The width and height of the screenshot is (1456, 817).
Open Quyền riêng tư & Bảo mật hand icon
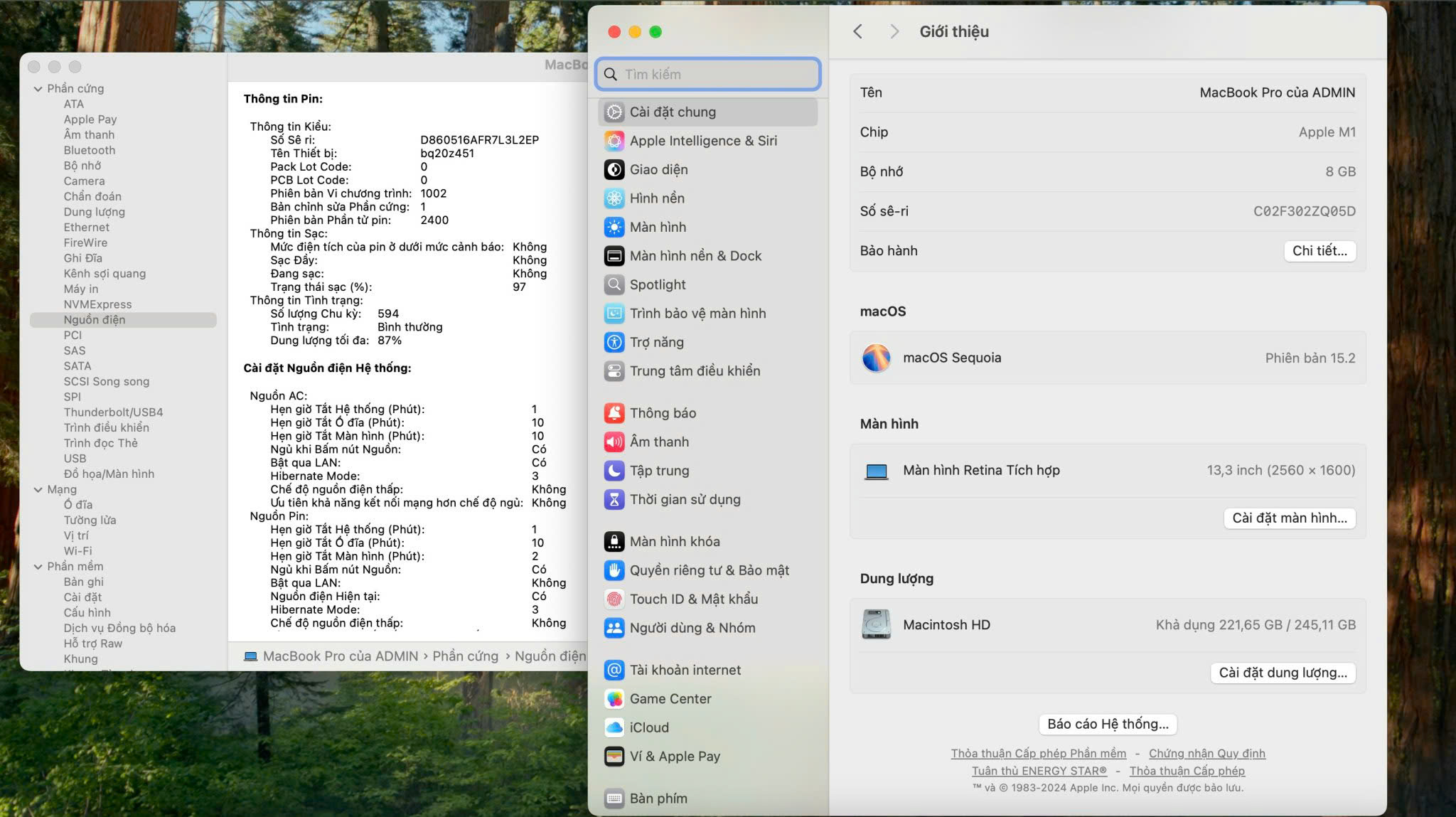click(x=614, y=570)
